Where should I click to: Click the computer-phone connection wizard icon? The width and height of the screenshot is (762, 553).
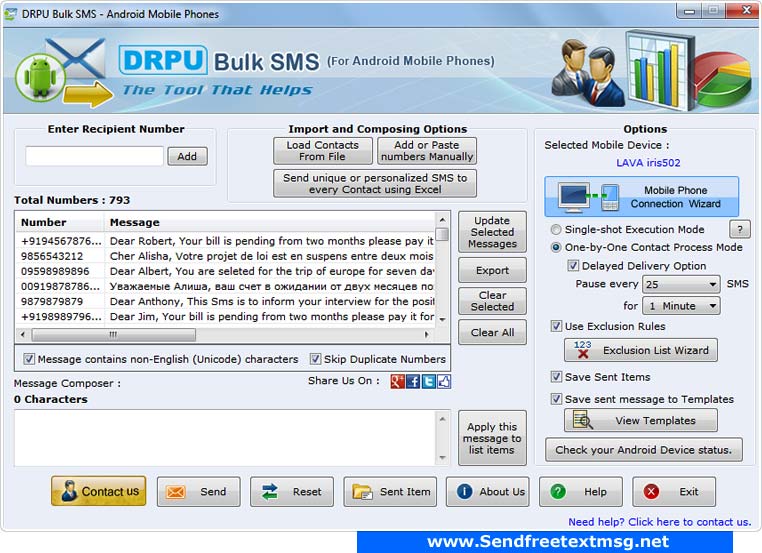(x=589, y=197)
